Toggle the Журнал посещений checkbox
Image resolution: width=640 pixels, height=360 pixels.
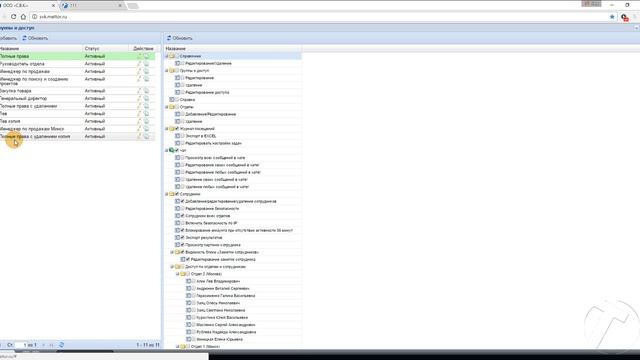[177, 129]
